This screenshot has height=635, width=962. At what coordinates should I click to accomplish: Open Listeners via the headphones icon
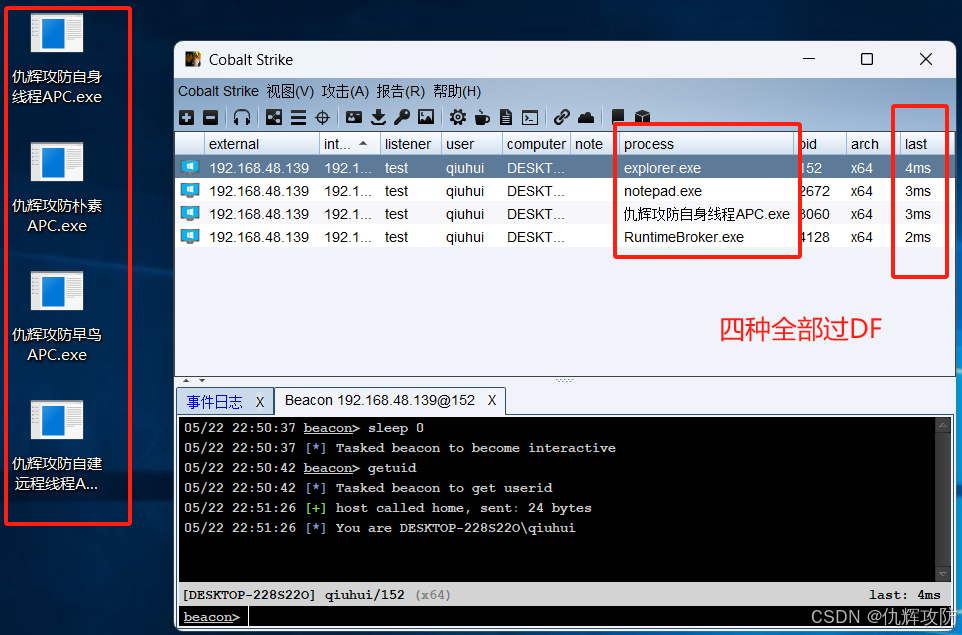(242, 117)
